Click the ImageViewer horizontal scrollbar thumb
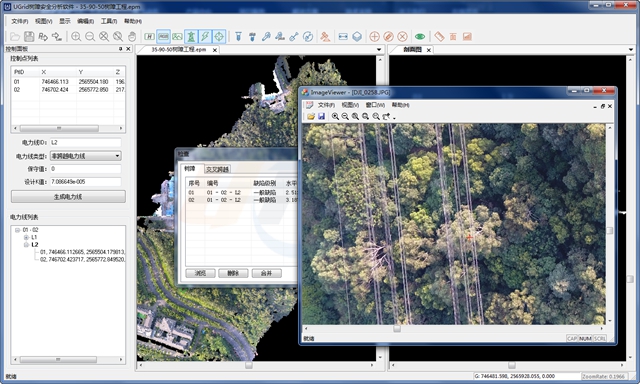Viewport: 640px width, 384px height. 397,329
